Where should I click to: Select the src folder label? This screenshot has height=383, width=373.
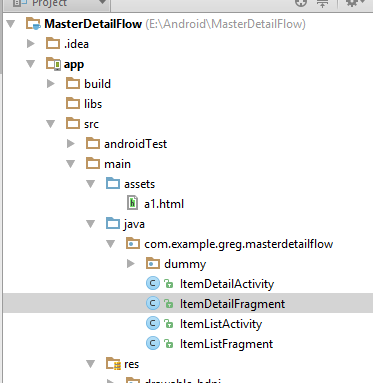pyautogui.click(x=91, y=124)
